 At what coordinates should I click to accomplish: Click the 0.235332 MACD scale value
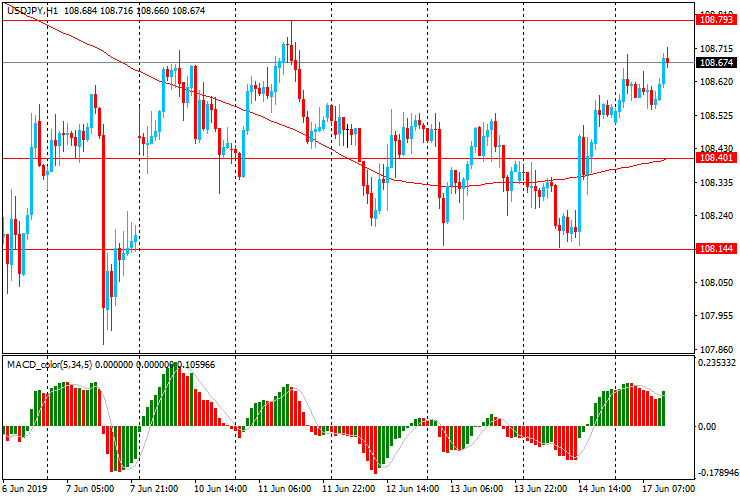(x=717, y=363)
